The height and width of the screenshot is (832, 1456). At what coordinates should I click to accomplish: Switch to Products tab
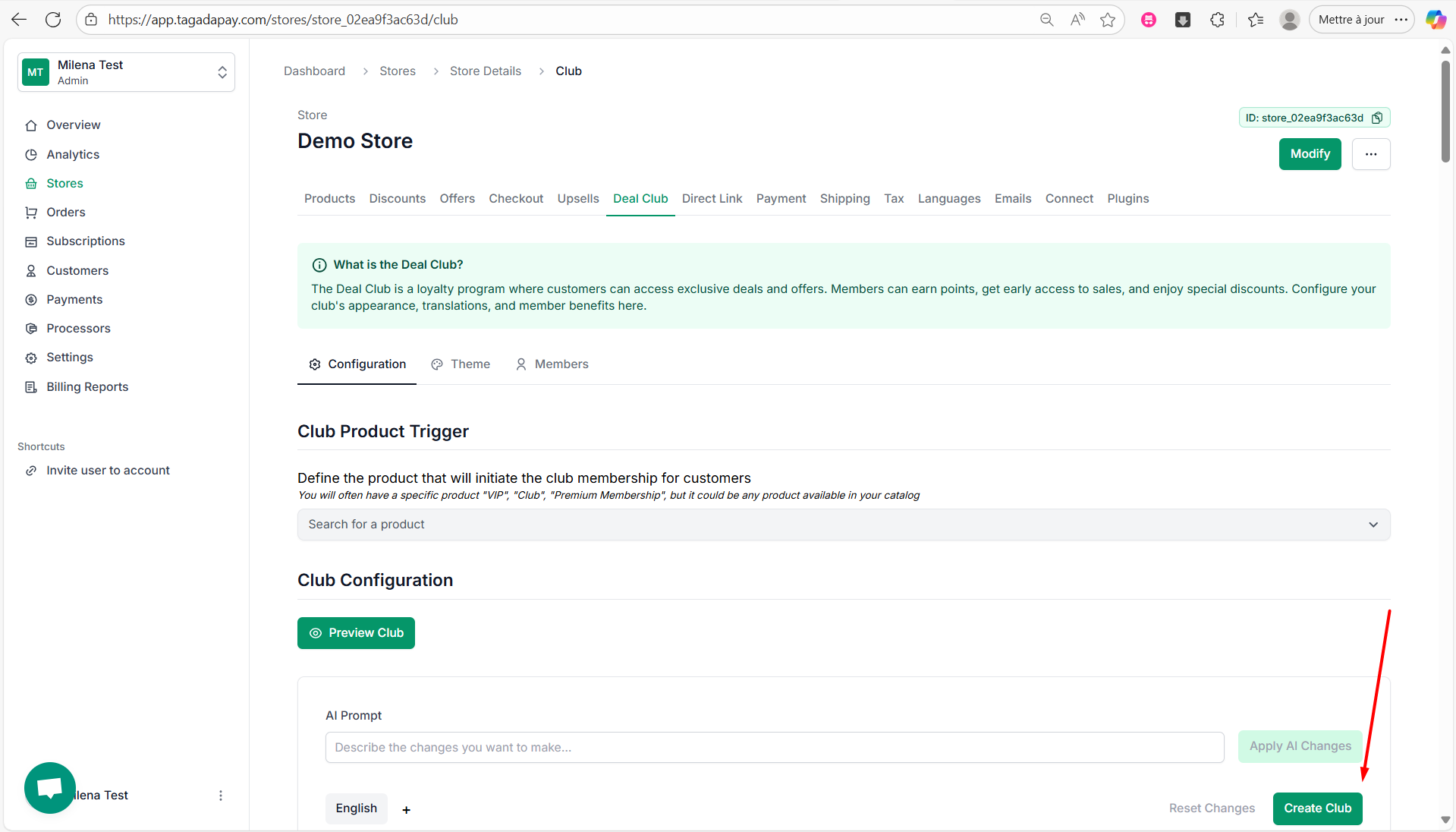coord(329,199)
